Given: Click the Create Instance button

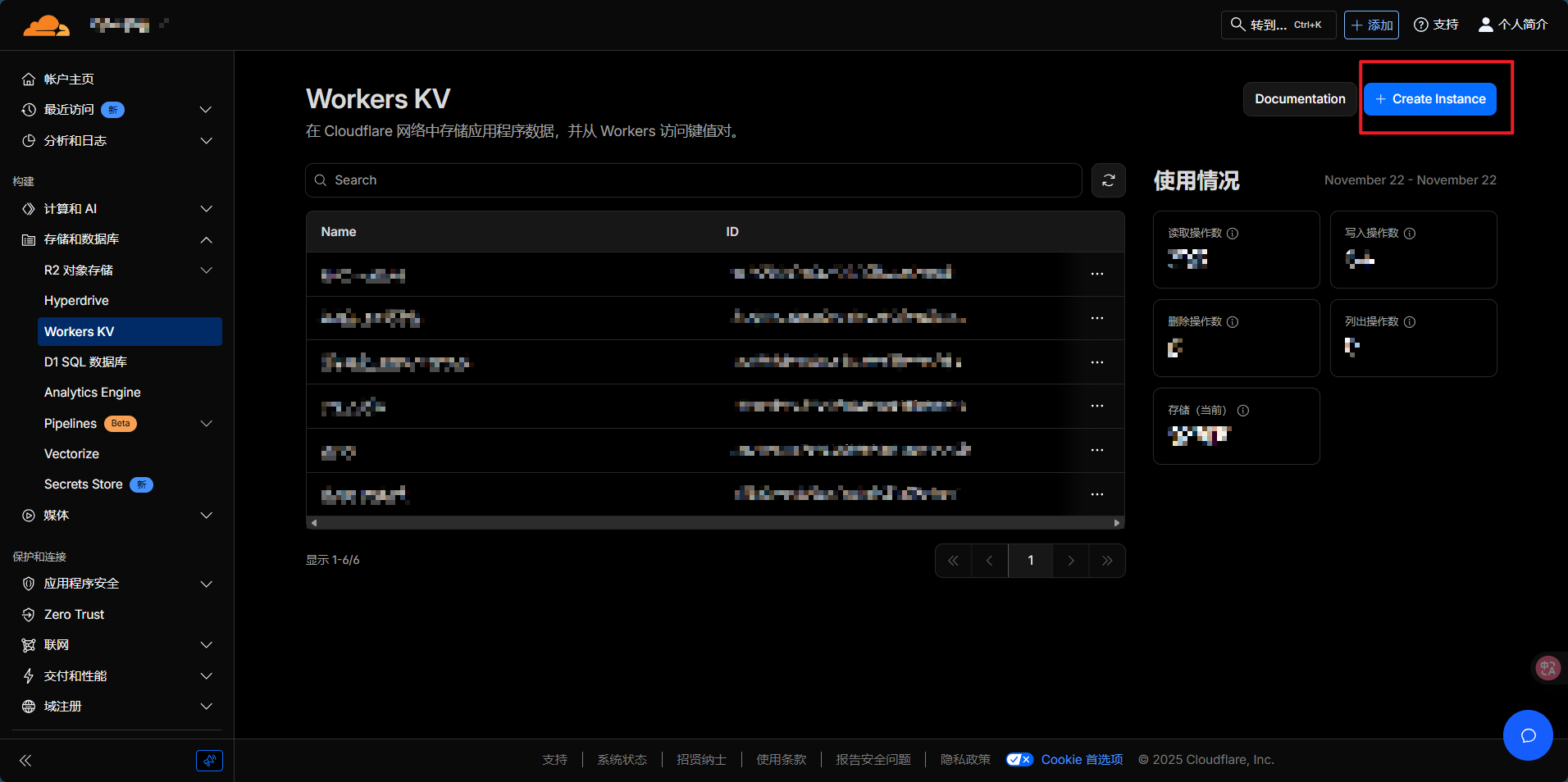Looking at the screenshot, I should 1429,99.
